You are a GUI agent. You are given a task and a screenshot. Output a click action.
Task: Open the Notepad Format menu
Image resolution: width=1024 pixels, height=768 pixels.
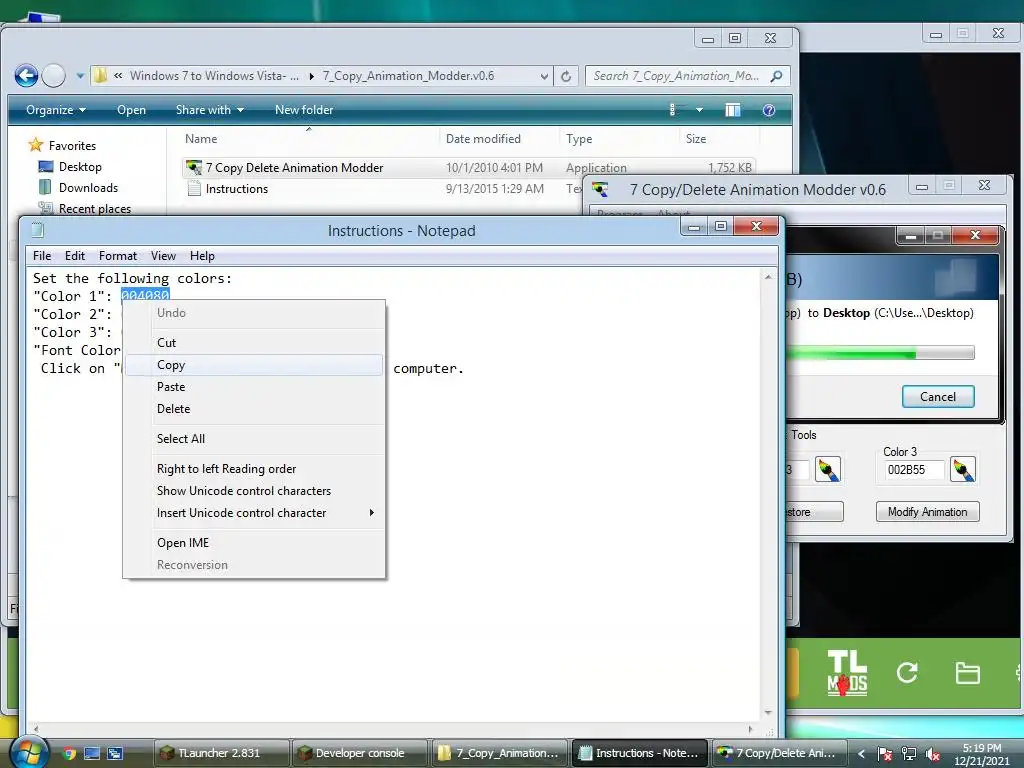[x=118, y=256]
